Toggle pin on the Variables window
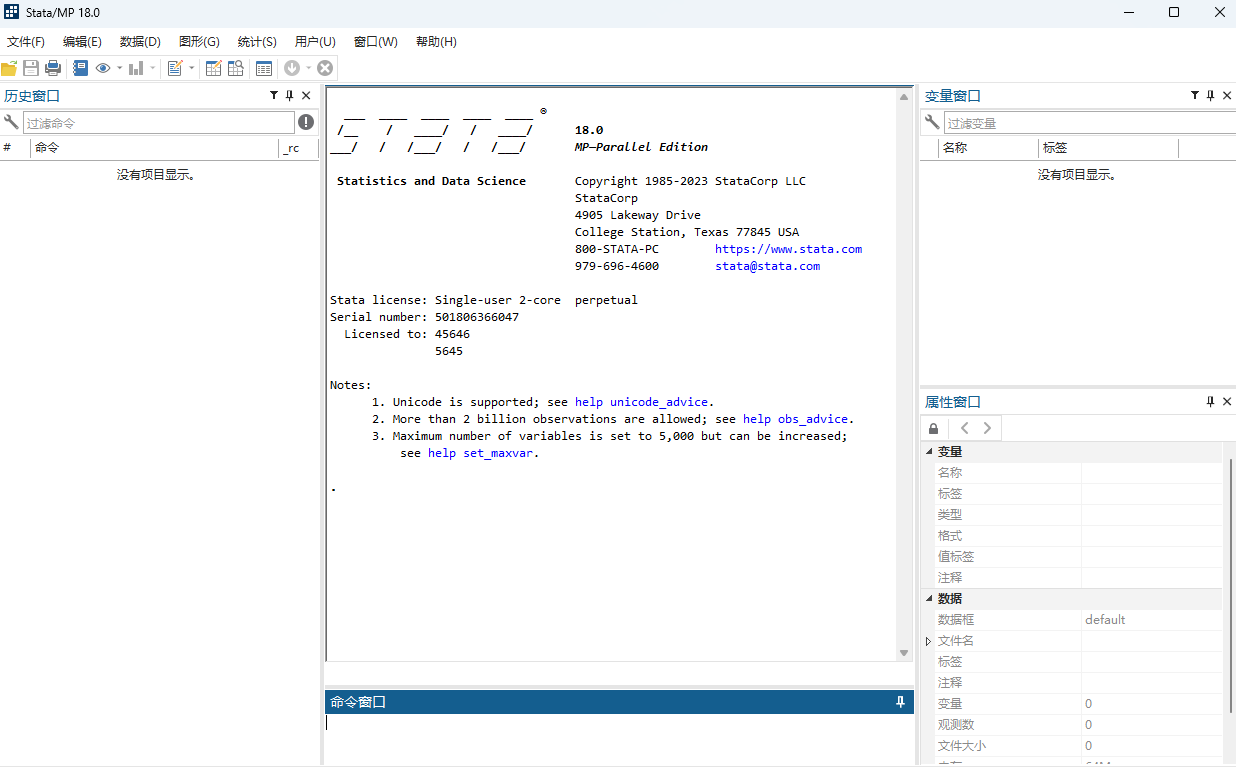 pyautogui.click(x=1210, y=96)
